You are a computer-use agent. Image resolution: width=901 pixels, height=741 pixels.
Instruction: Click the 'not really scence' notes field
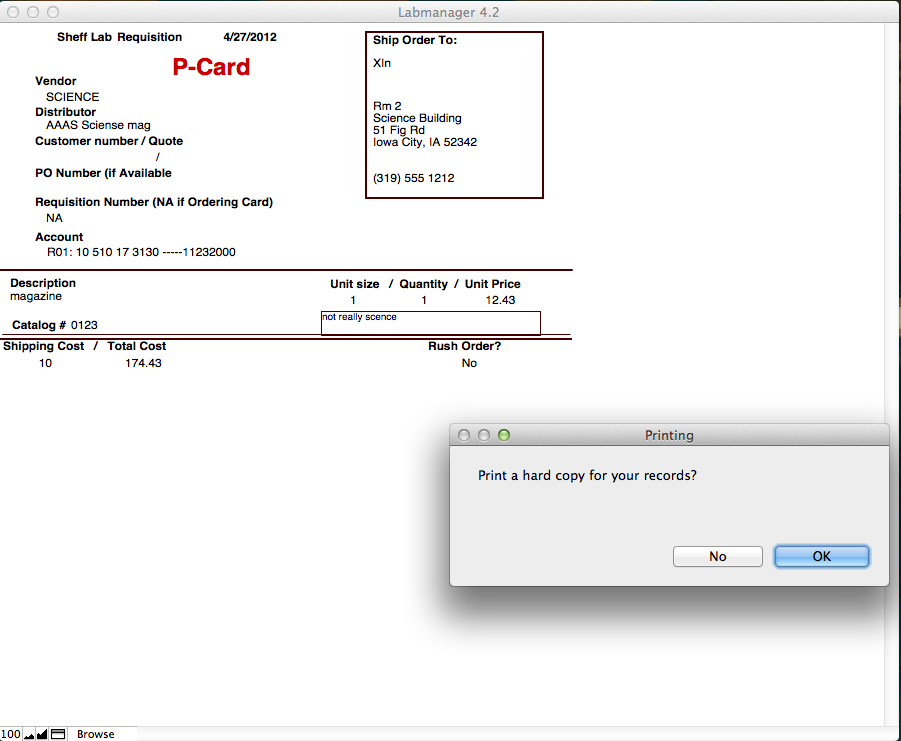430,323
